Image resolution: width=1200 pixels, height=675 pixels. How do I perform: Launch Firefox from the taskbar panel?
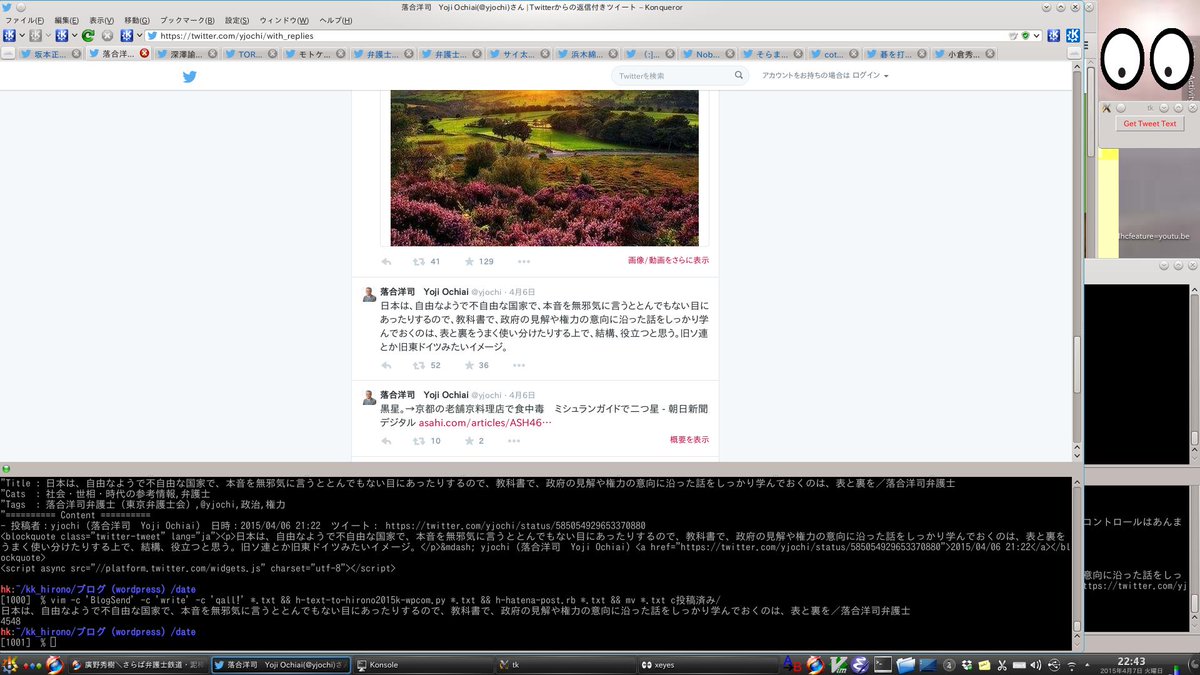pyautogui.click(x=54, y=664)
